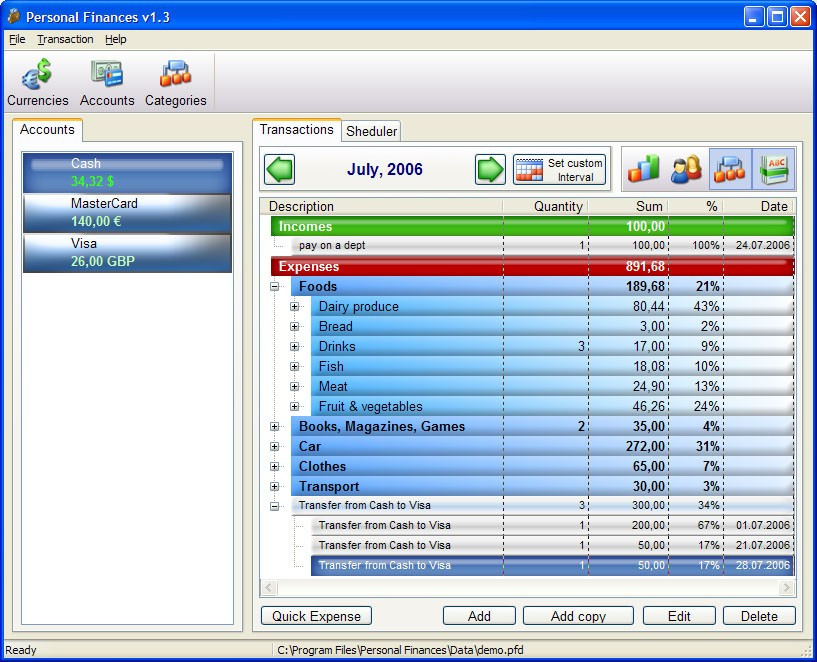The image size is (817, 662).
Task: Select the Cash account
Action: [127, 173]
